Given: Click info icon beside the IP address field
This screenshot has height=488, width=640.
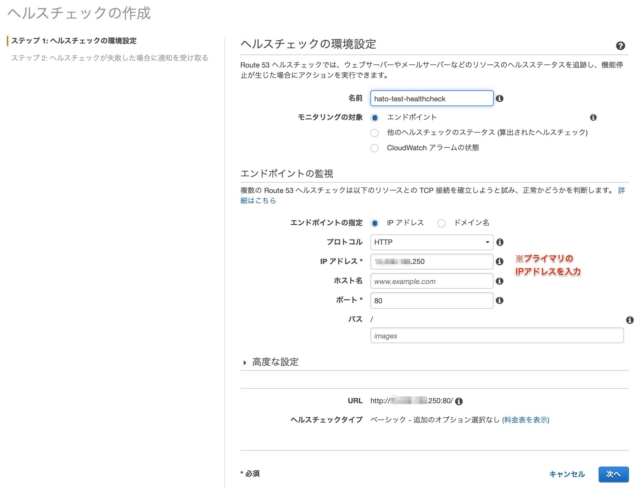Looking at the screenshot, I should [499, 262].
